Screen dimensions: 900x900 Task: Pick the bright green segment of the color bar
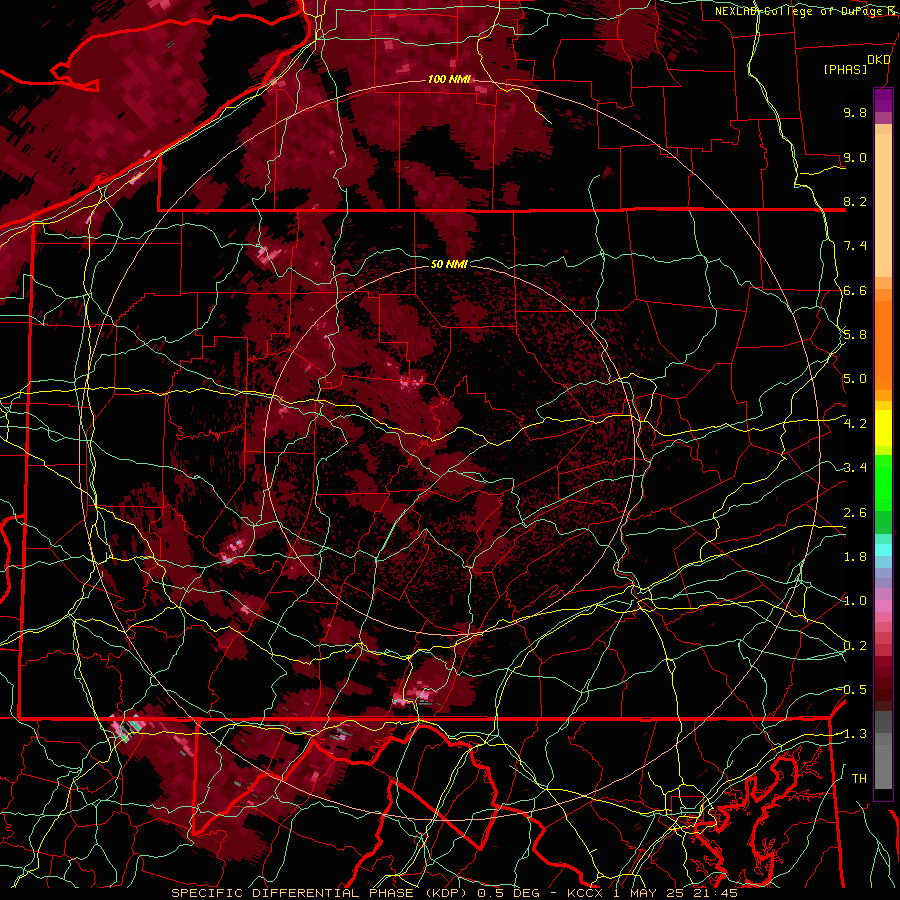883,481
